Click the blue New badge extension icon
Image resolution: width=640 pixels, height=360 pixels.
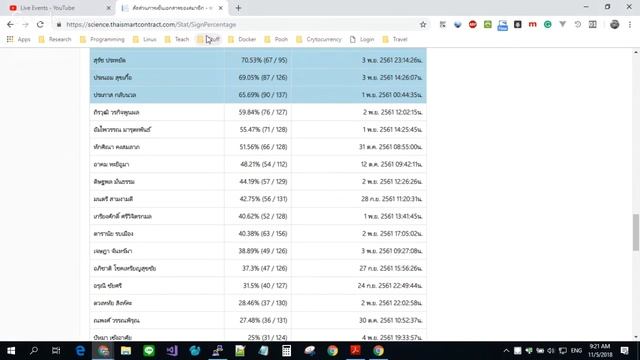502,25
